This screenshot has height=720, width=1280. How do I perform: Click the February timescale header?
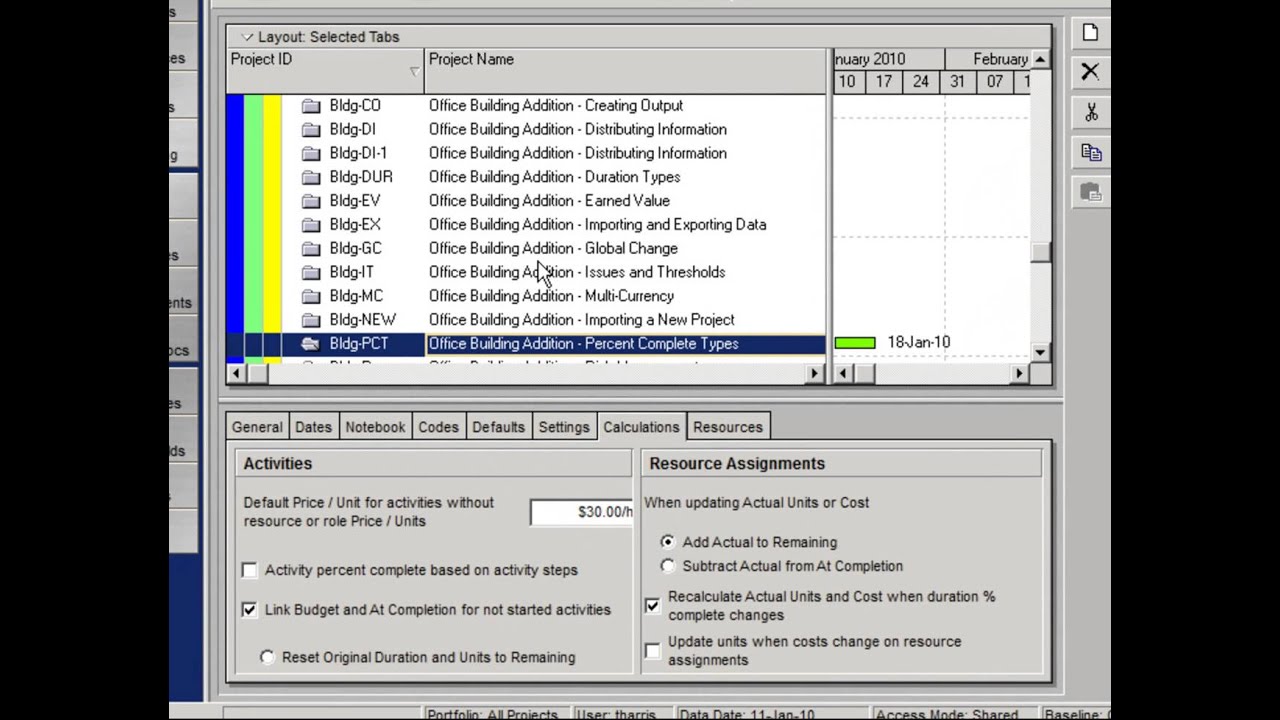tap(987, 59)
